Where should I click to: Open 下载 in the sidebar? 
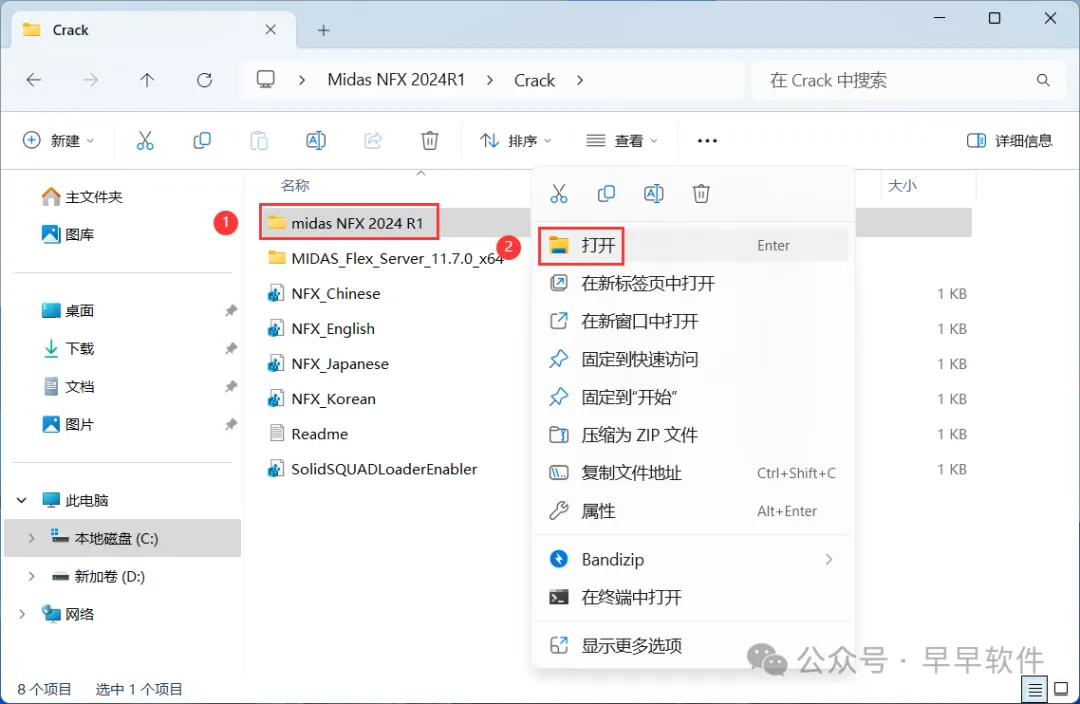coord(68,349)
